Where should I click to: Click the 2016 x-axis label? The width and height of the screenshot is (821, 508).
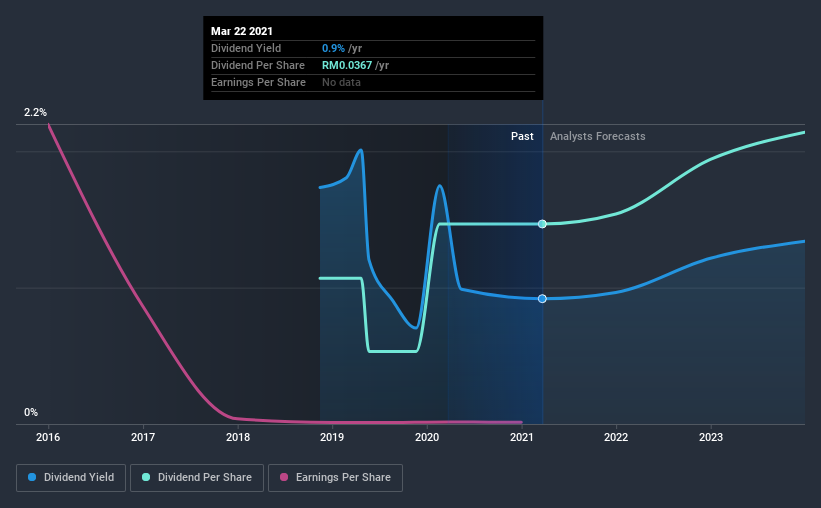click(48, 437)
